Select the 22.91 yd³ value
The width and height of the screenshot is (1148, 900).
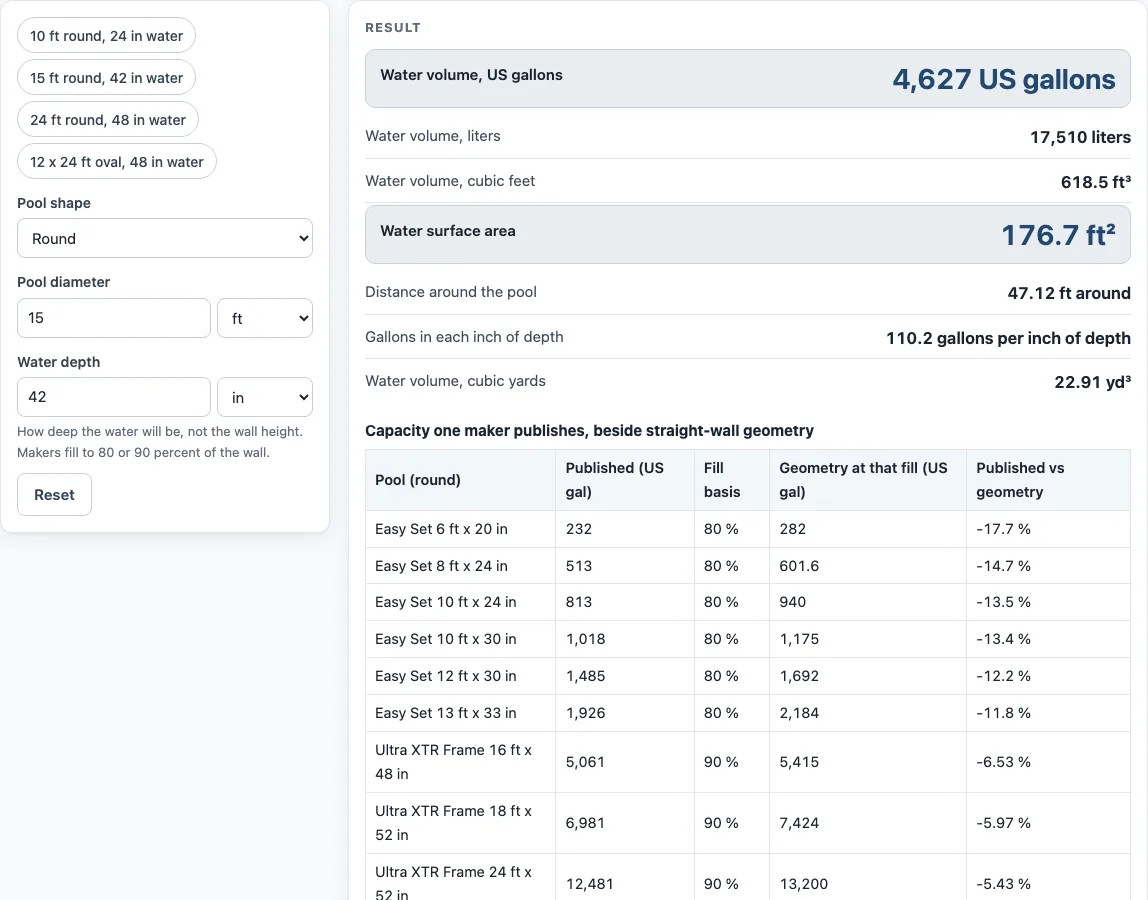(x=1092, y=382)
